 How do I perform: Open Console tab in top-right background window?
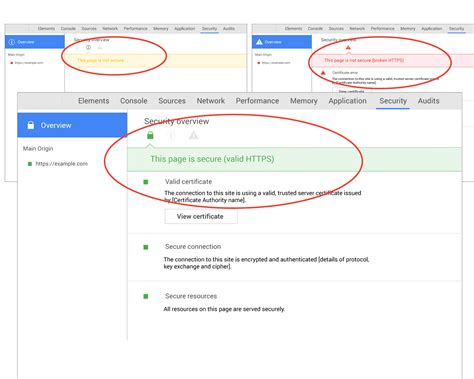(315, 29)
